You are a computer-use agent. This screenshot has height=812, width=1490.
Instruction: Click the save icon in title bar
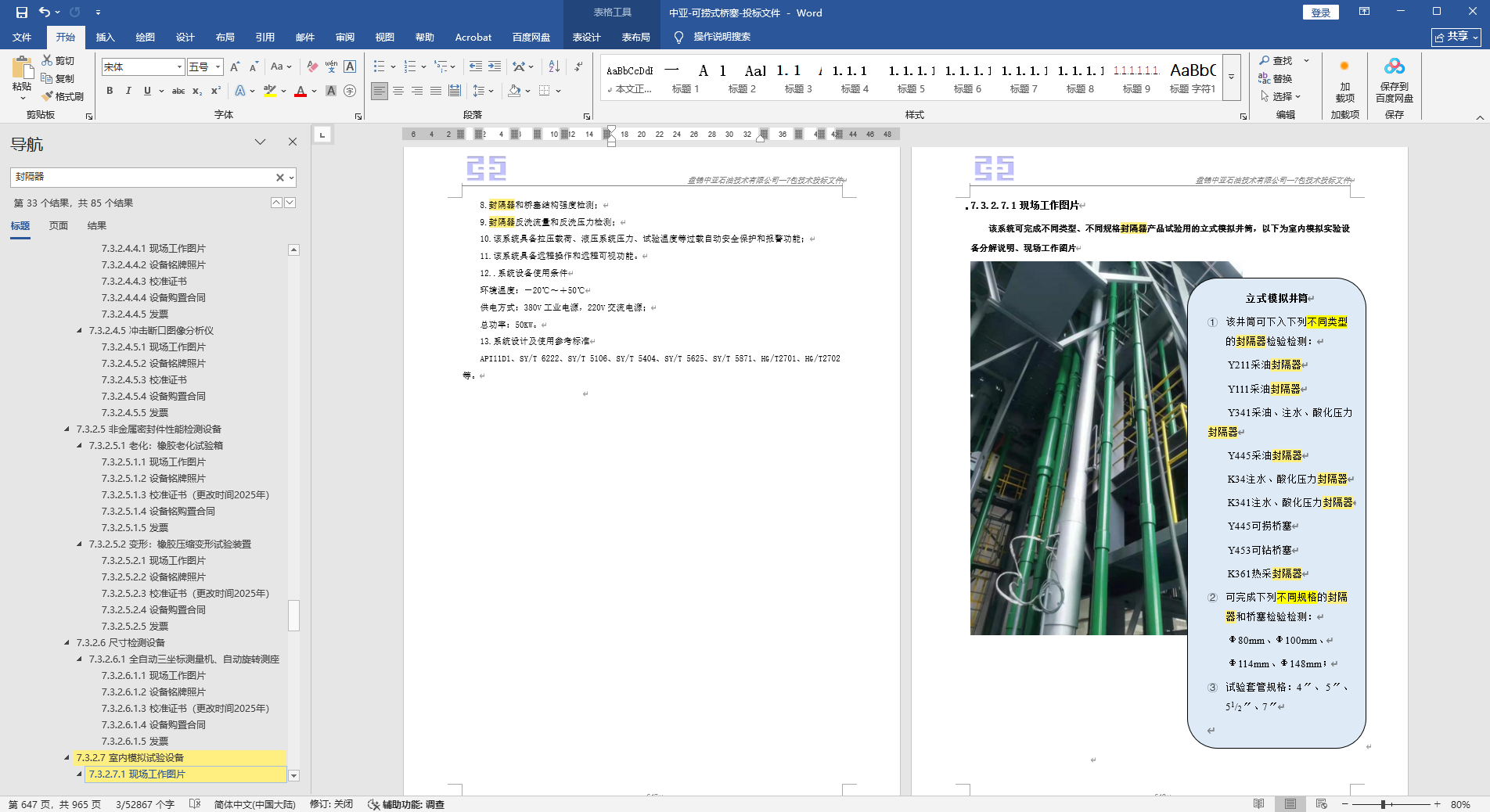pos(21,13)
